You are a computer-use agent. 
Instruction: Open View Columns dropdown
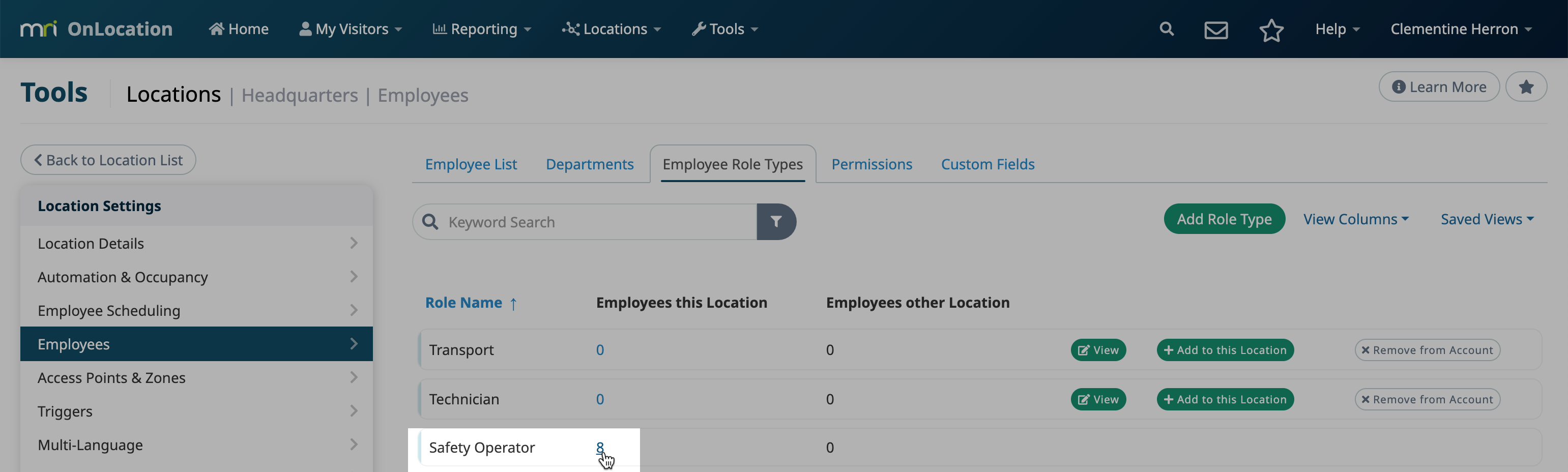pos(1355,219)
